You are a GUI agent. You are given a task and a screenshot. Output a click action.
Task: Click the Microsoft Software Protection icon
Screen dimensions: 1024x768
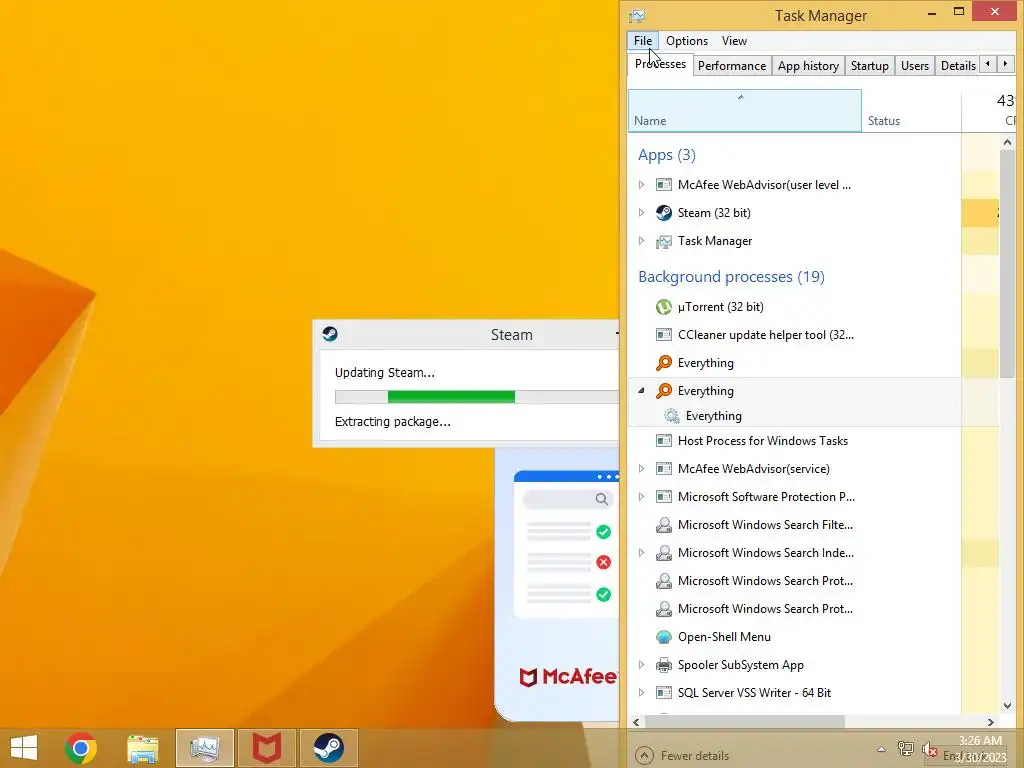[x=664, y=497]
